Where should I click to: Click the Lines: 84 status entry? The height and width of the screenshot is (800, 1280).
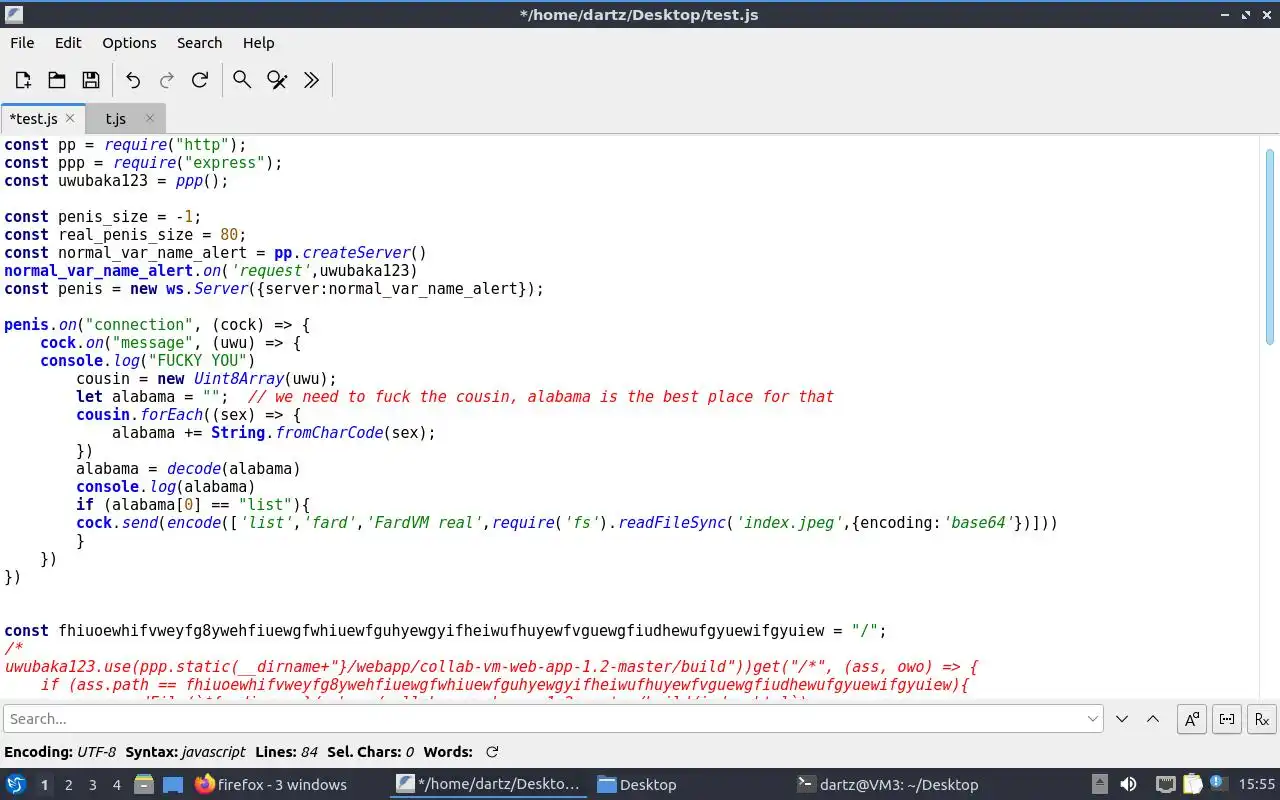(287, 752)
